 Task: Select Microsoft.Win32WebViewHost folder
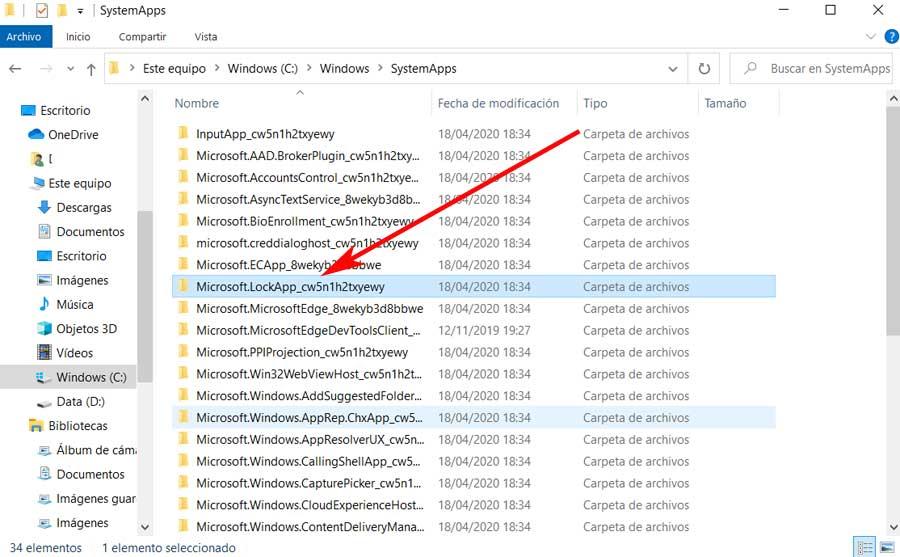tap(474, 374)
